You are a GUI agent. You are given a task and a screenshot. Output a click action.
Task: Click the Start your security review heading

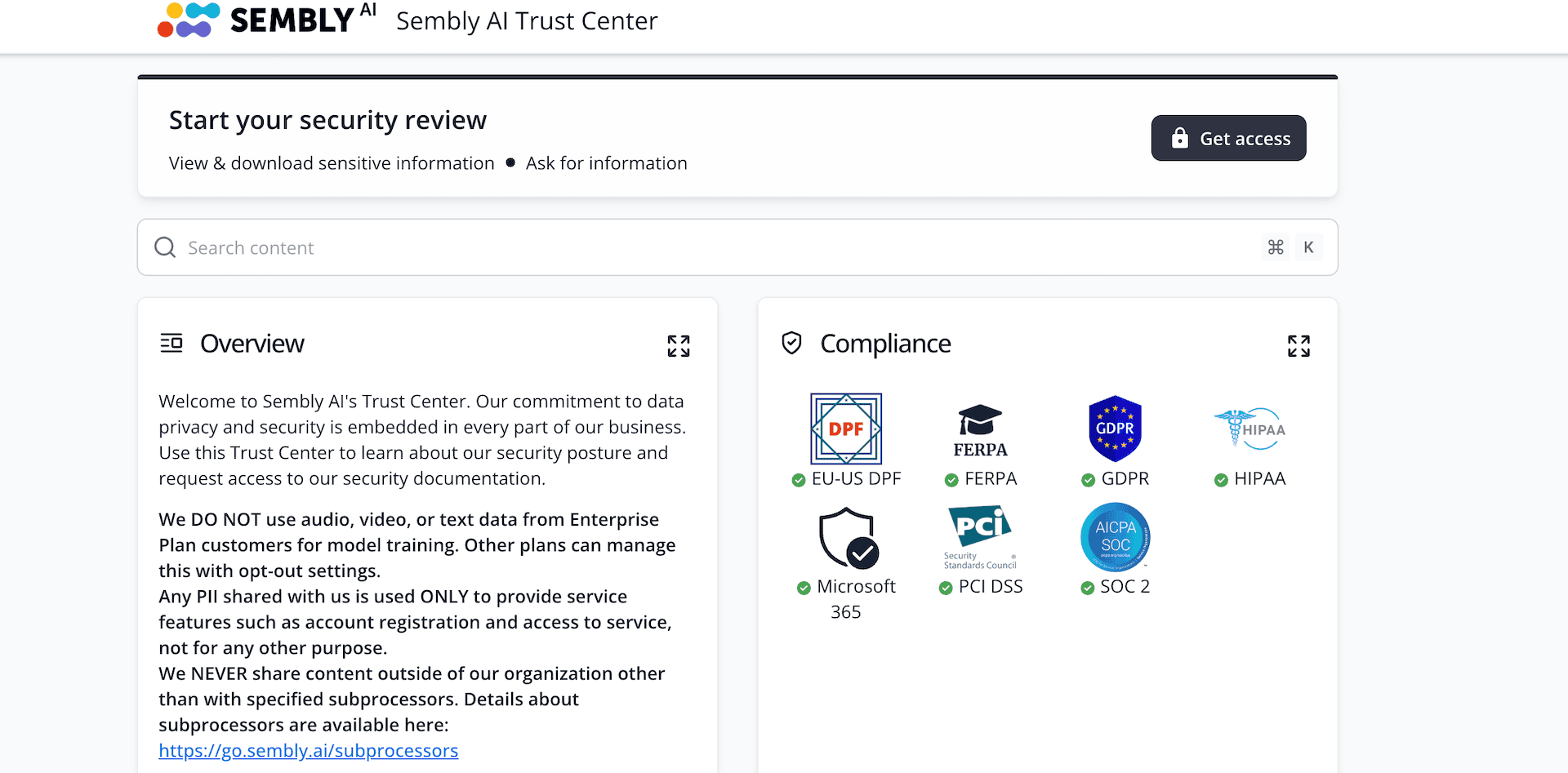tap(327, 120)
